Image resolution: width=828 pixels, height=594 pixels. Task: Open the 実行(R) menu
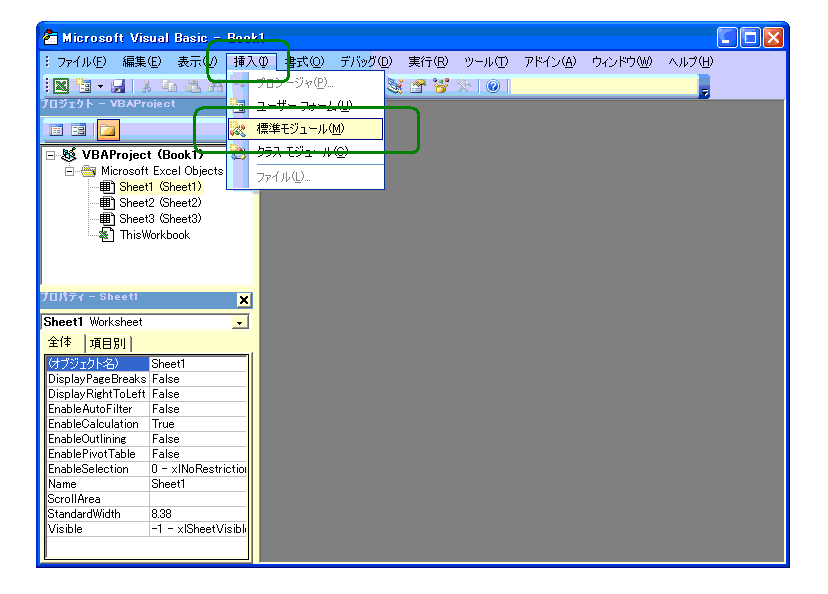[428, 62]
